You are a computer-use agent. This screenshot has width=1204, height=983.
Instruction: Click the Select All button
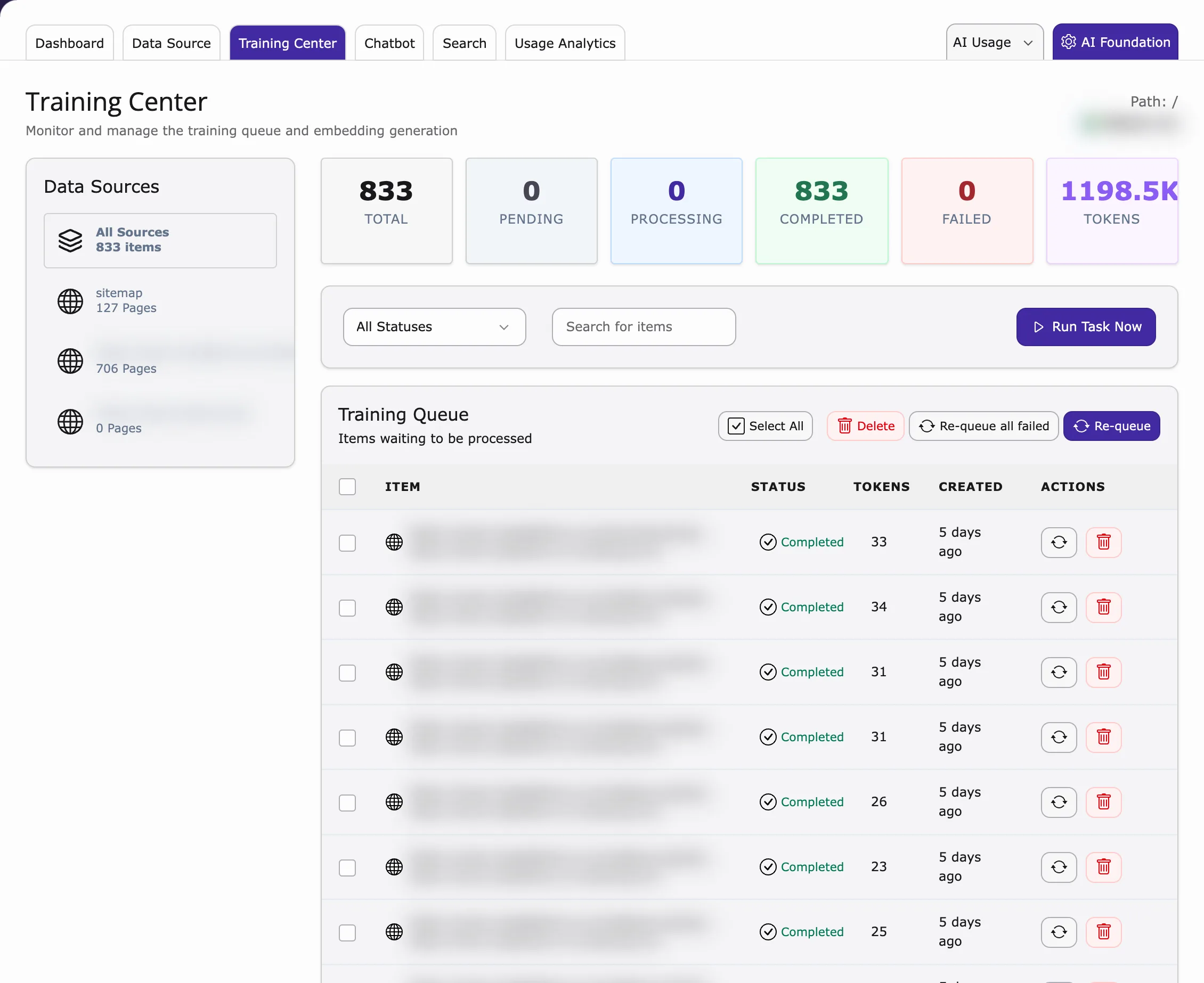(x=765, y=426)
